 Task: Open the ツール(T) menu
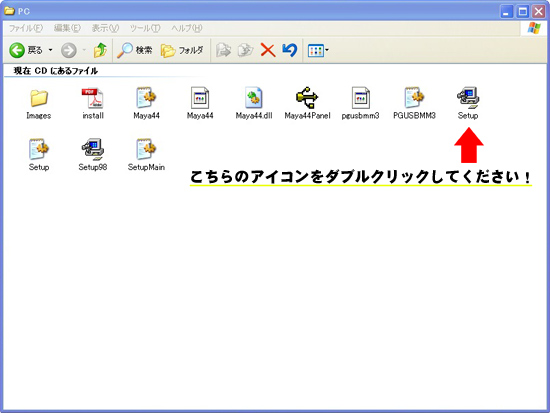point(145,28)
